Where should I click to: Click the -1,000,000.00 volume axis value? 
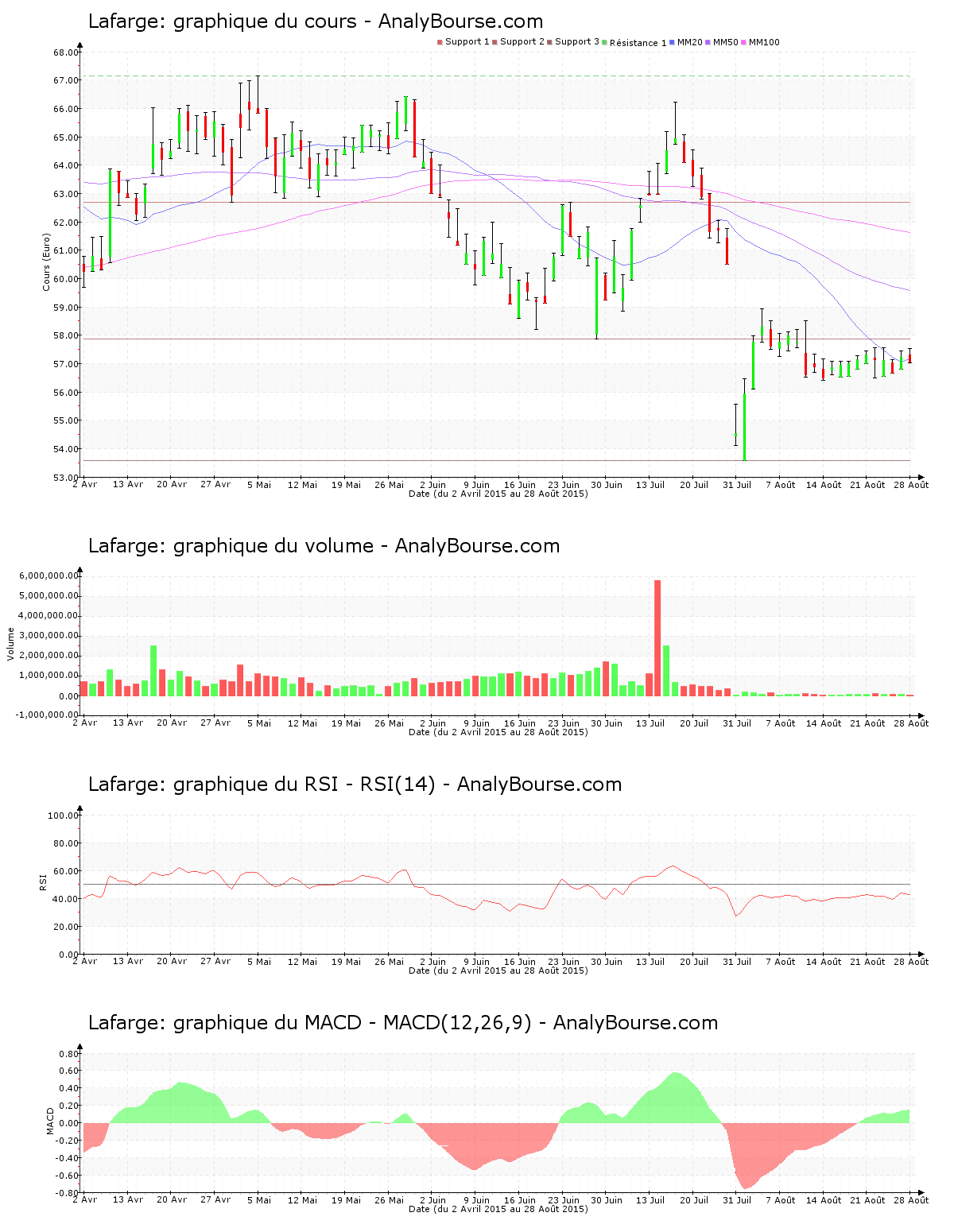[x=47, y=715]
